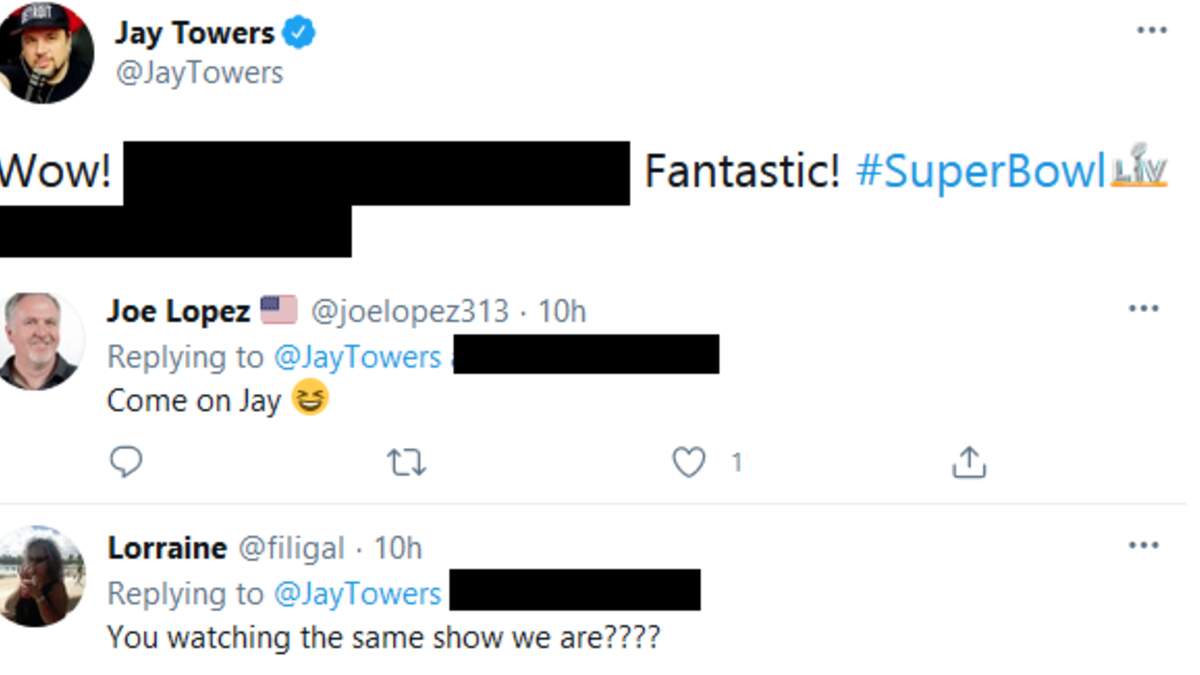Click the @filigal handle

coord(291,548)
